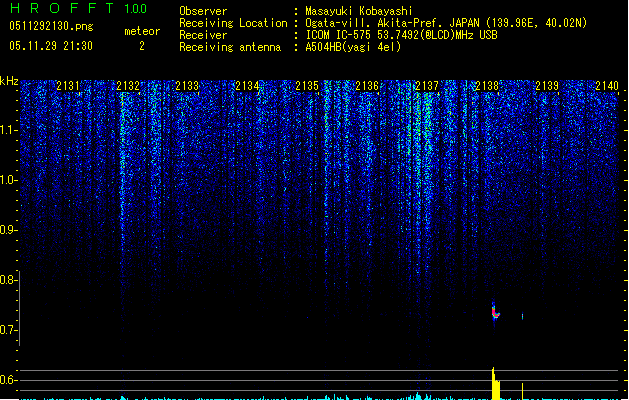Click the date stamp 05.11.29 21:30
The image size is (629, 400).
pyautogui.click(x=51, y=46)
